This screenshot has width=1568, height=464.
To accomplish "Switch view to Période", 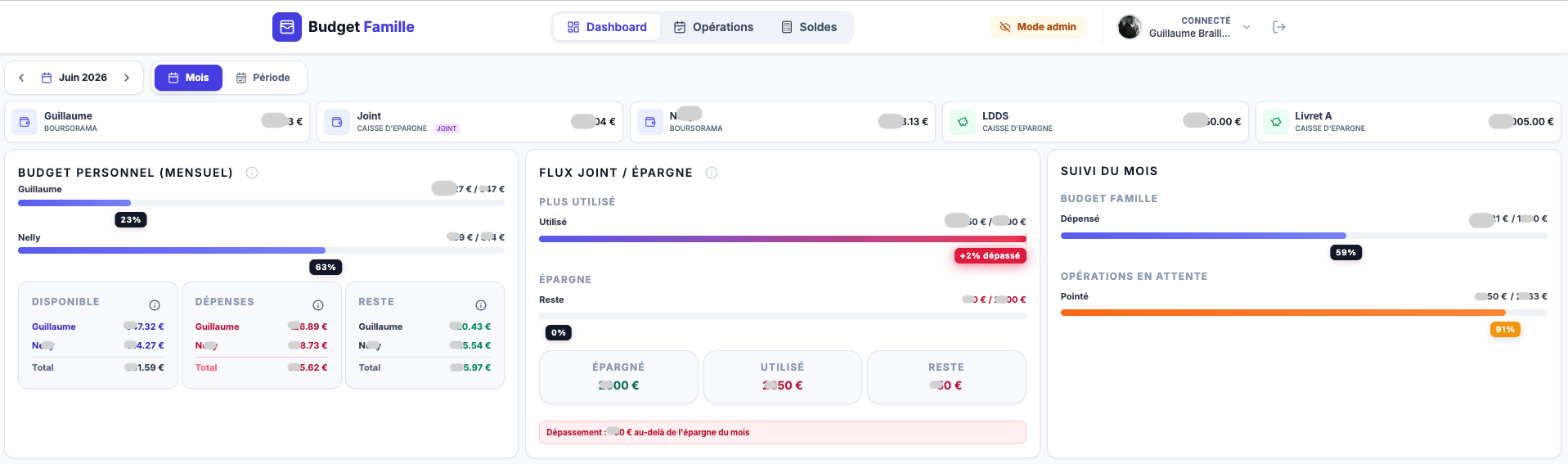I will point(263,78).
